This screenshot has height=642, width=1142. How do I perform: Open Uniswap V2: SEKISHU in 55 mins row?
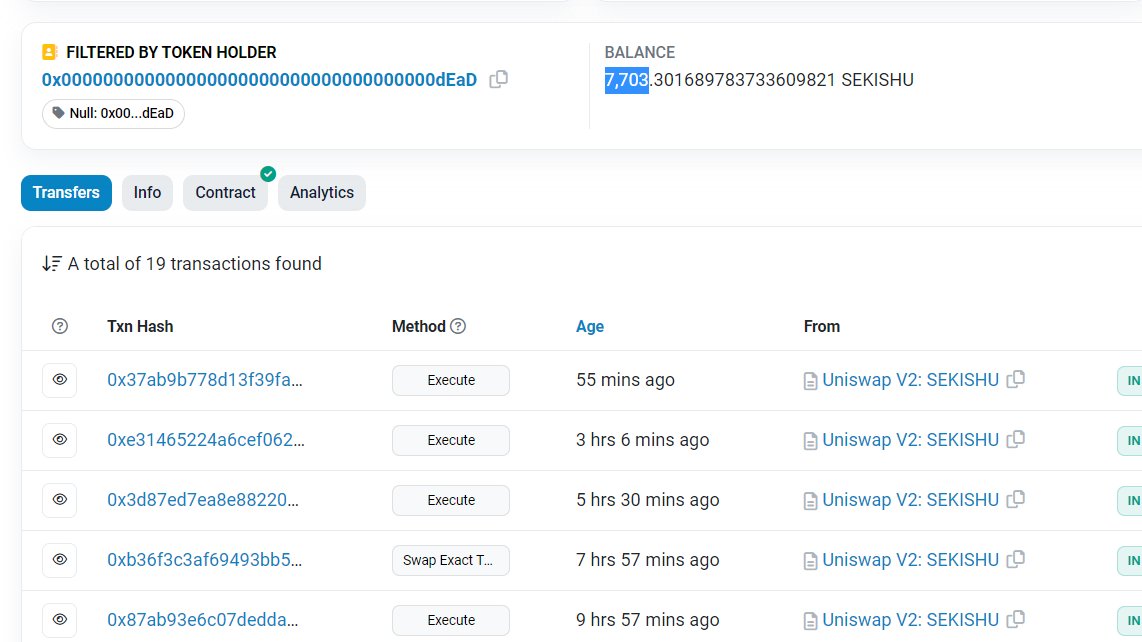pyautogui.click(x=910, y=380)
